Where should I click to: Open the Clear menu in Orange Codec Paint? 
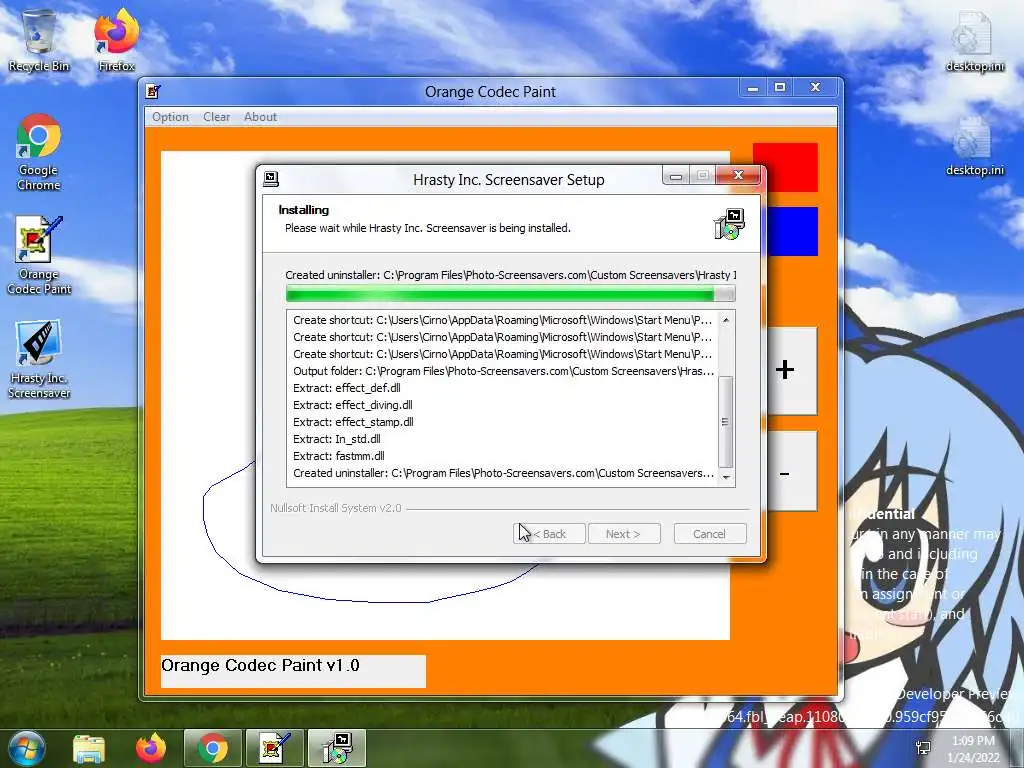(x=216, y=117)
